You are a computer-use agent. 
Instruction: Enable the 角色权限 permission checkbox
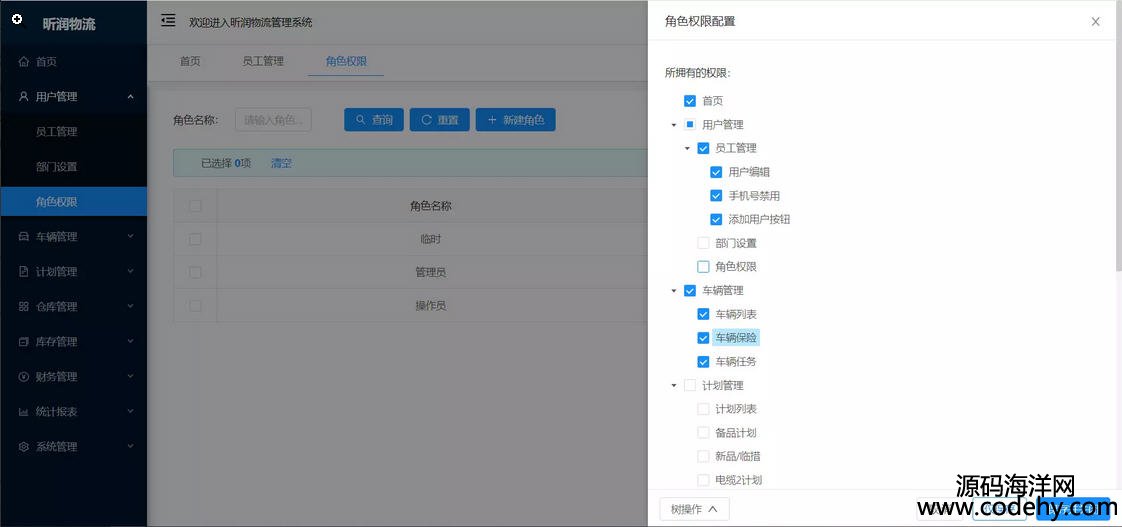[x=703, y=267]
